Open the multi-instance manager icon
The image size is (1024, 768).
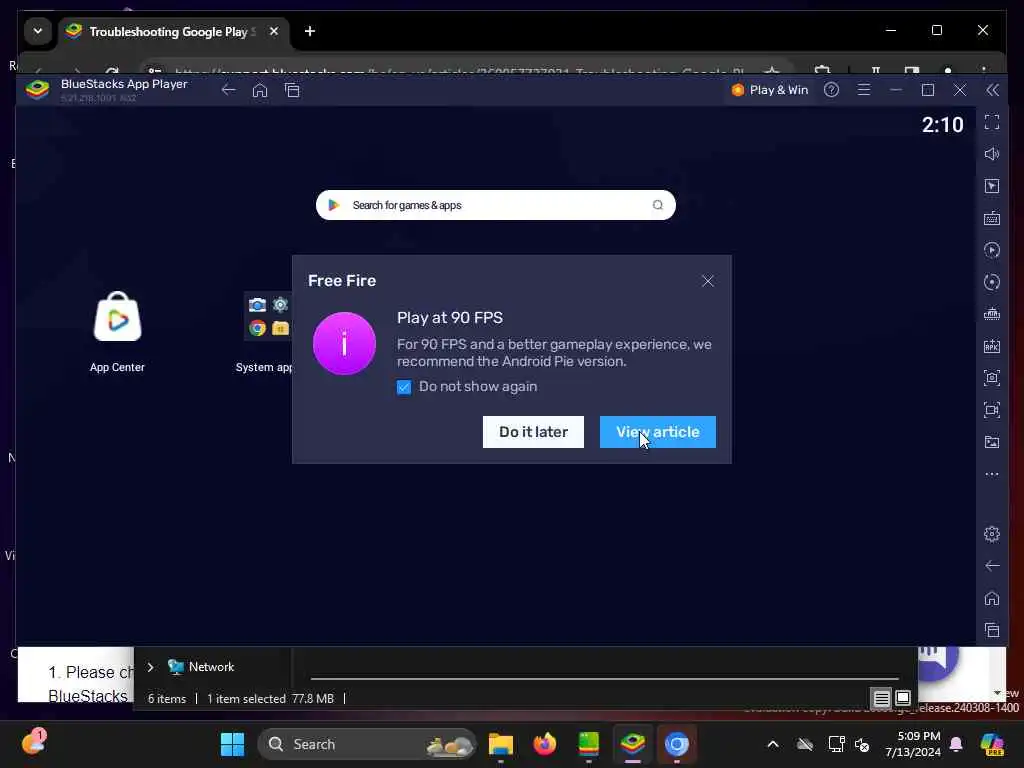click(992, 314)
